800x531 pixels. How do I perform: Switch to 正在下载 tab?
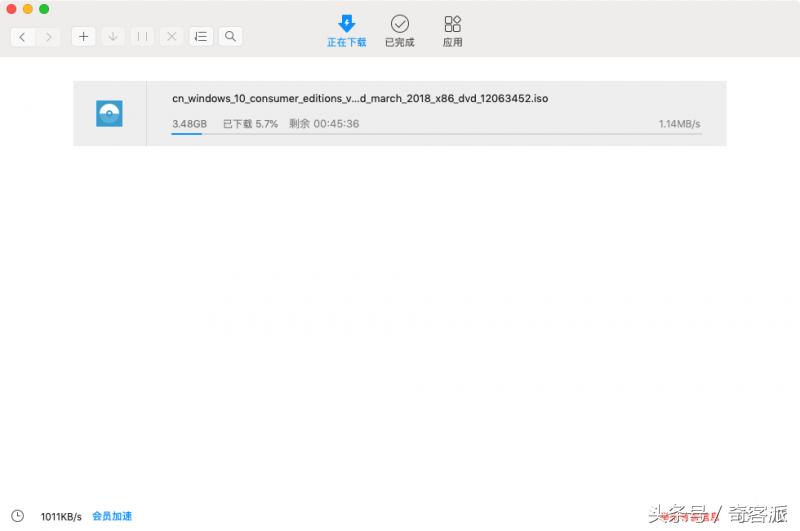click(x=346, y=32)
